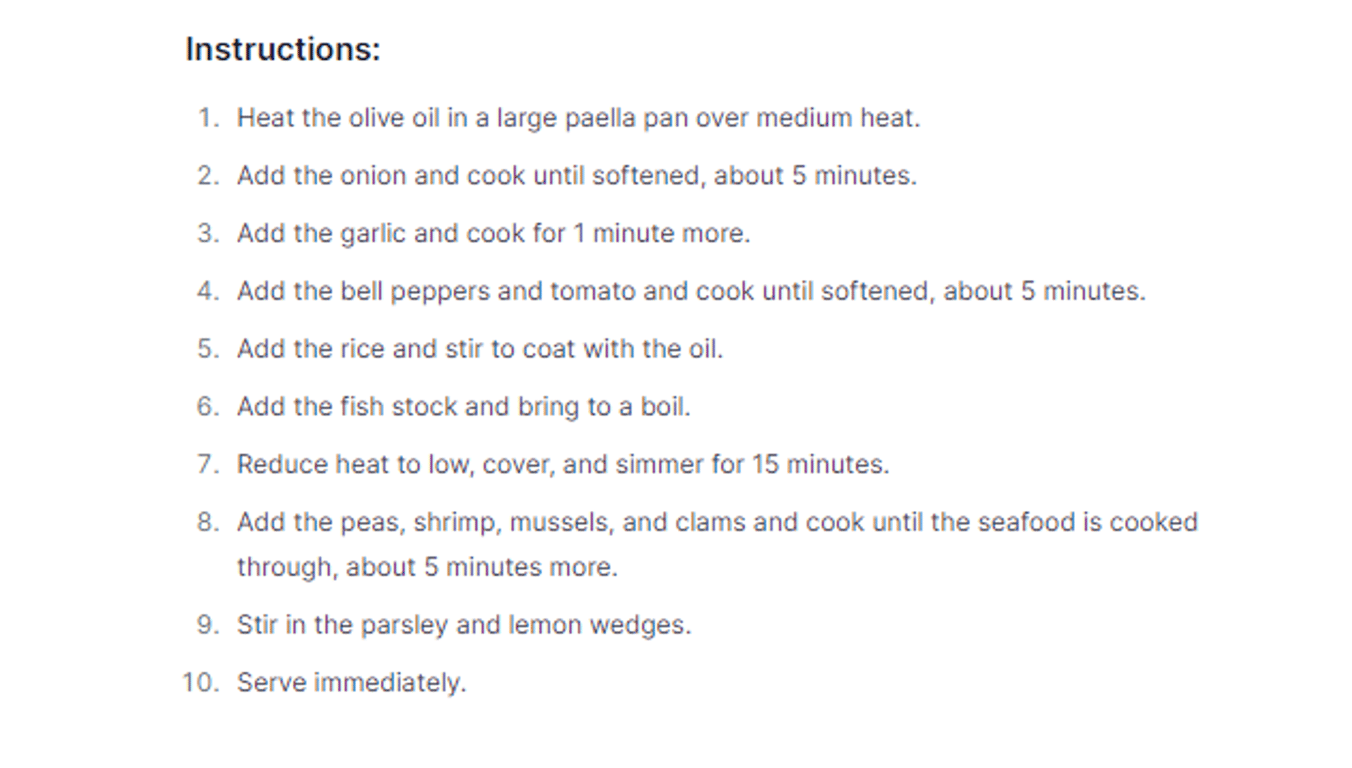Click the fish stock step
Viewport: 1352px width, 768px height.
click(463, 408)
